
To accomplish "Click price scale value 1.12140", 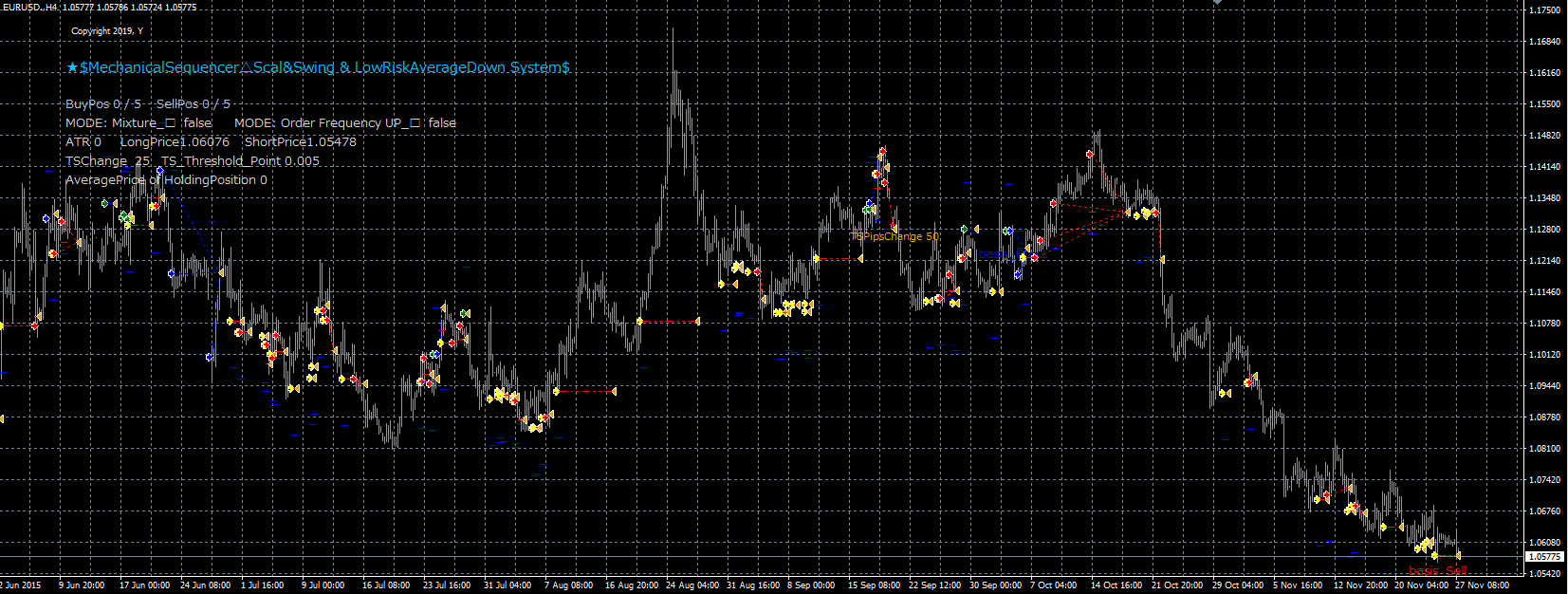I will point(1545,261).
